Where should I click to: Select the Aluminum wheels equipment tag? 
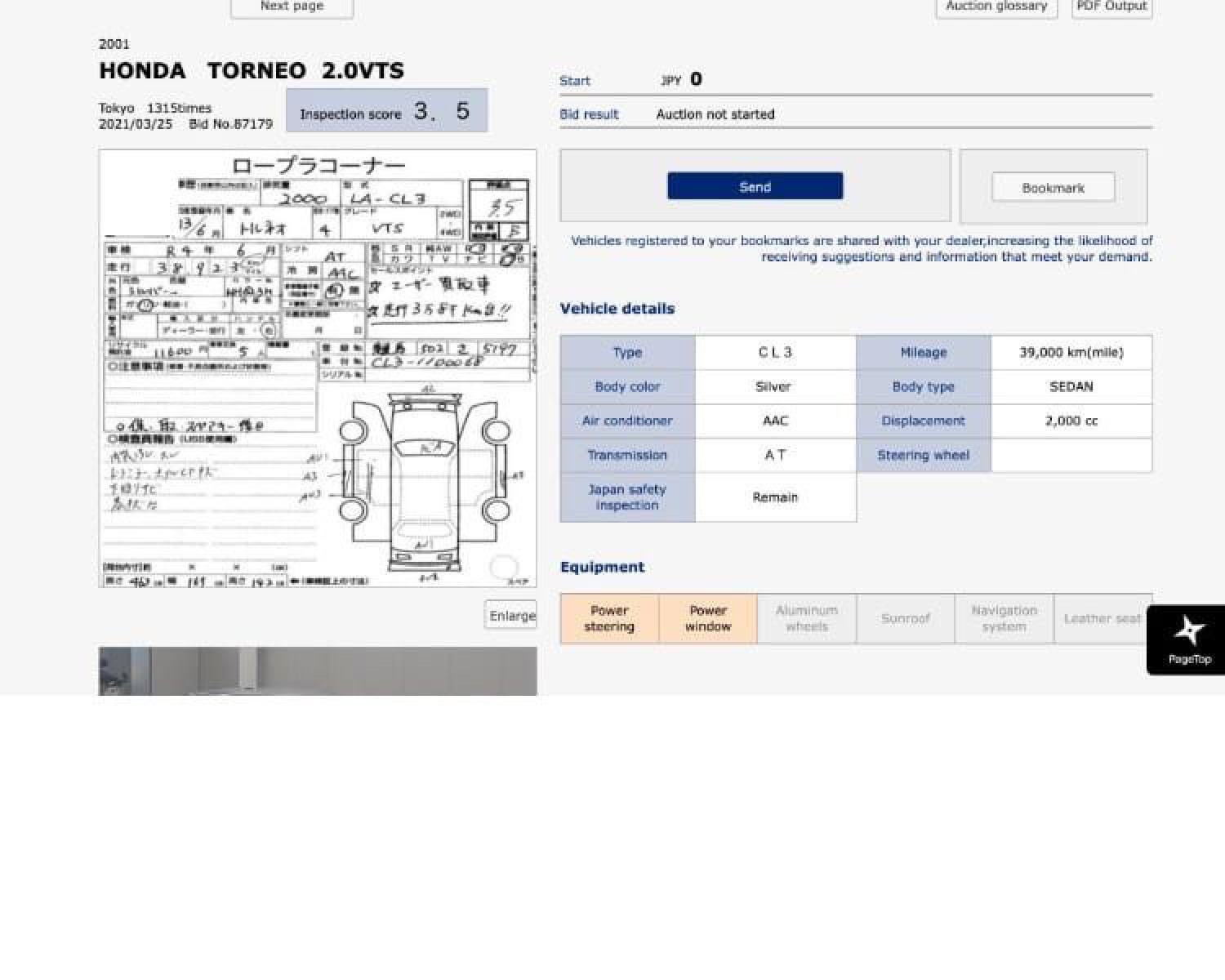coord(806,618)
